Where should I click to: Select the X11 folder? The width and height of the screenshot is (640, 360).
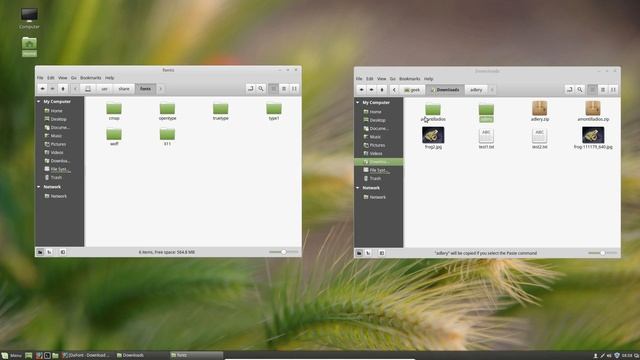pos(167,137)
